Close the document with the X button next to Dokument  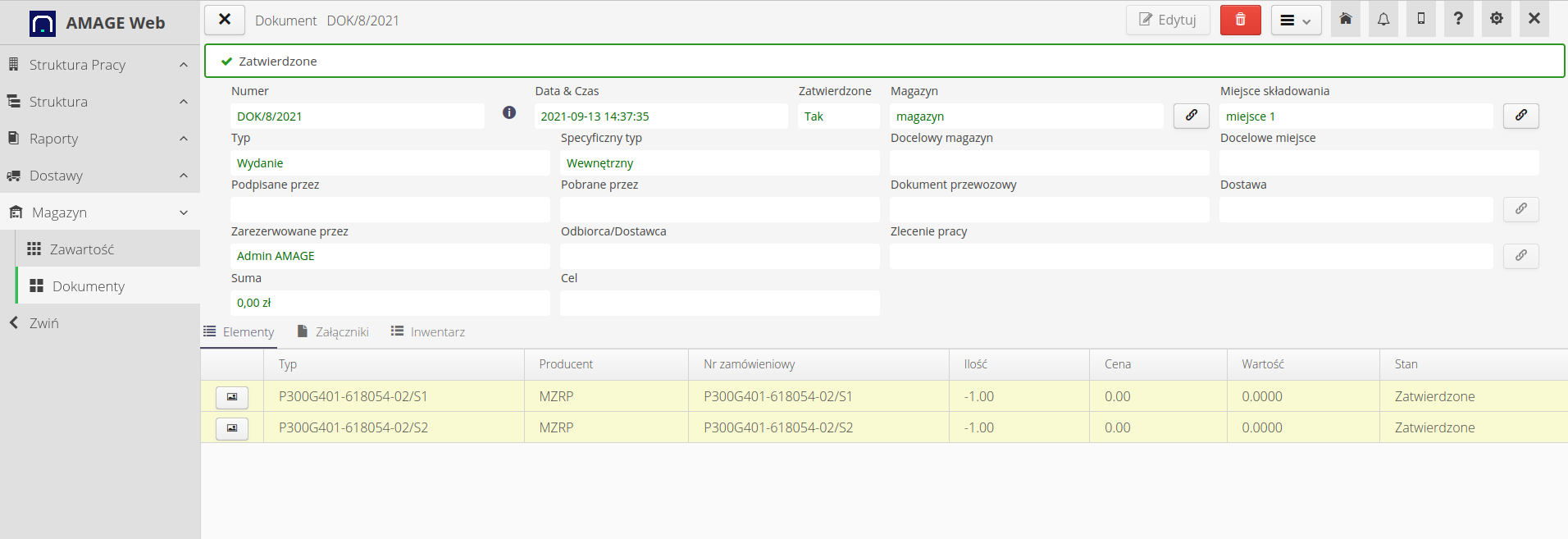[225, 19]
